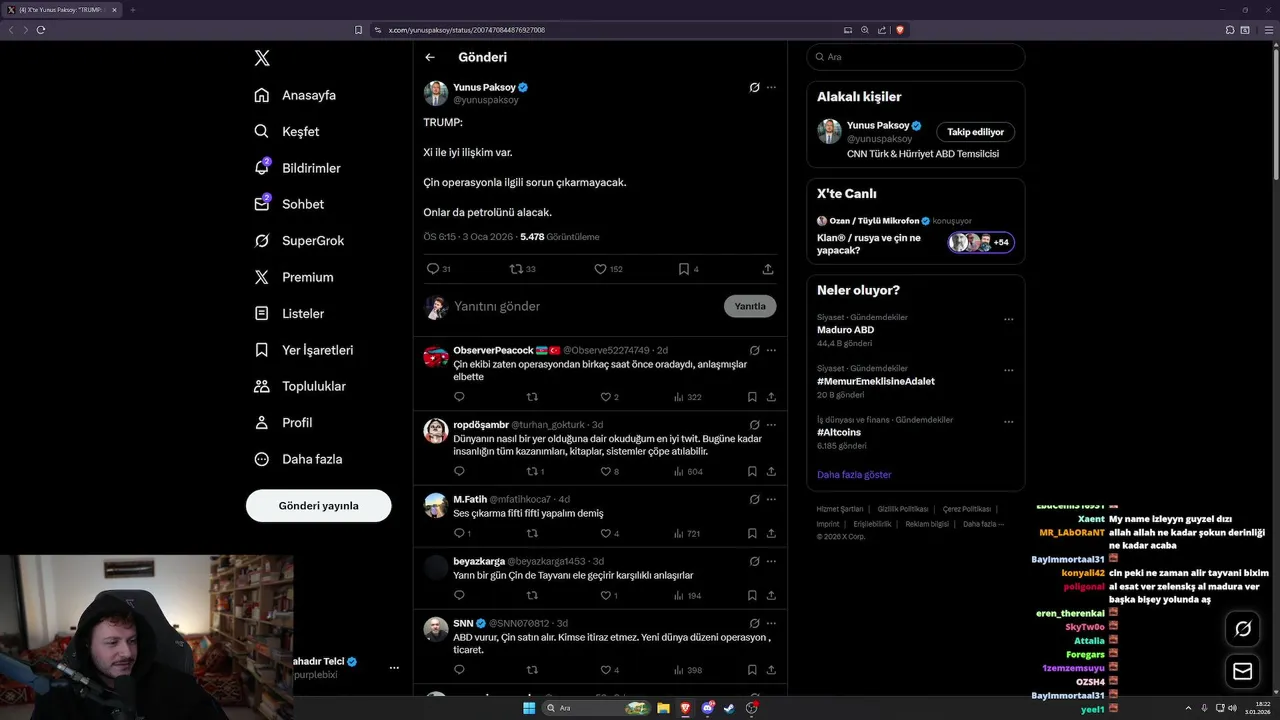
Task: Open Maduro ABD trending topic
Action: [845, 330]
